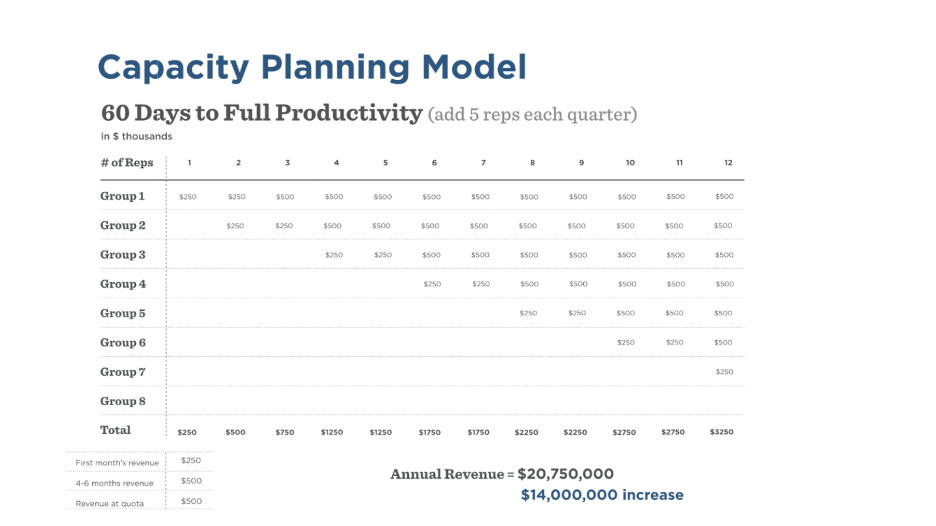Viewport: 936px width, 526px height.
Task: Click the '# of Reps' header cell
Action: [x=127, y=162]
